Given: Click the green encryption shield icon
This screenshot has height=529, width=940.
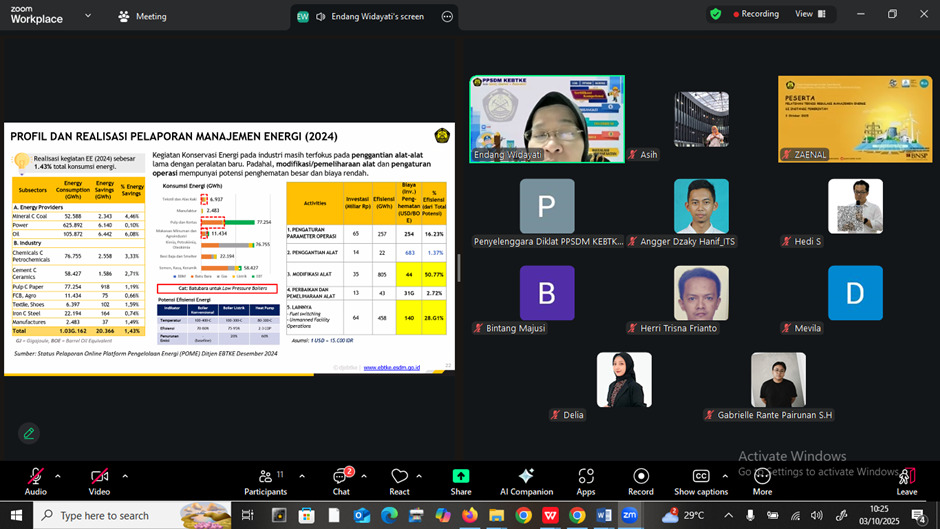Looking at the screenshot, I should [x=715, y=14].
